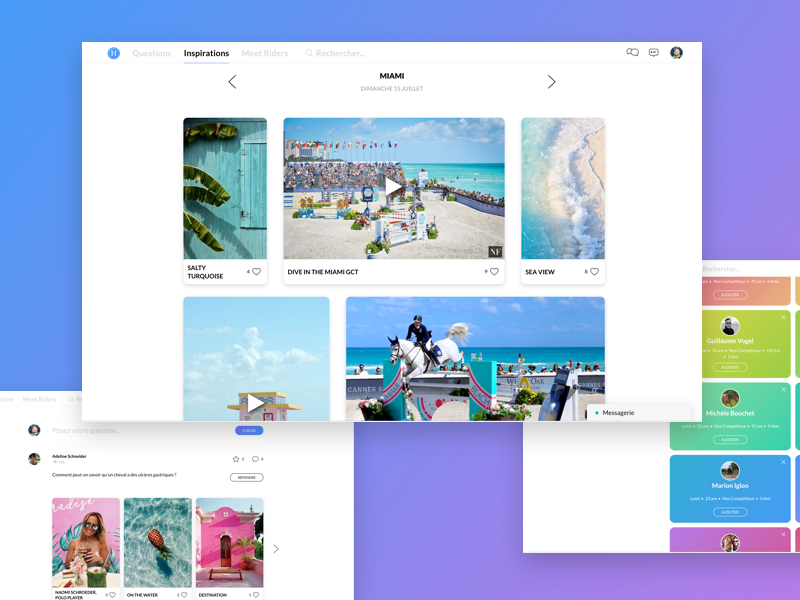The height and width of the screenshot is (600, 800).
Task: Open Marion Igloo's avatar
Action: tap(730, 471)
